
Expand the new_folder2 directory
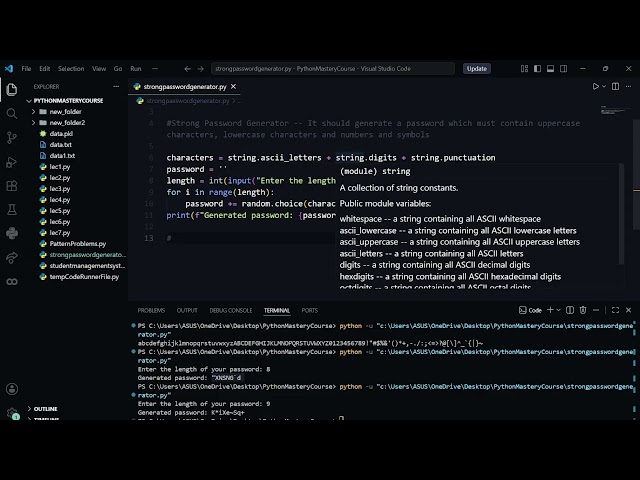click(x=67, y=122)
